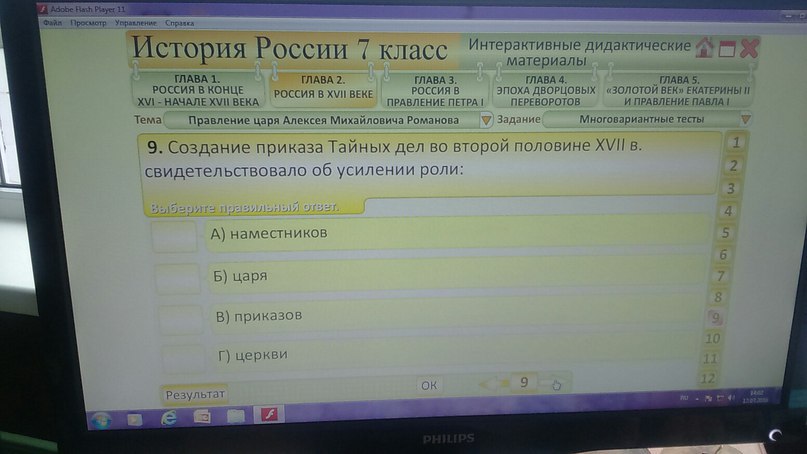The width and height of the screenshot is (807, 454).
Task: Check answer box for Б) царя
Action: click(178, 278)
